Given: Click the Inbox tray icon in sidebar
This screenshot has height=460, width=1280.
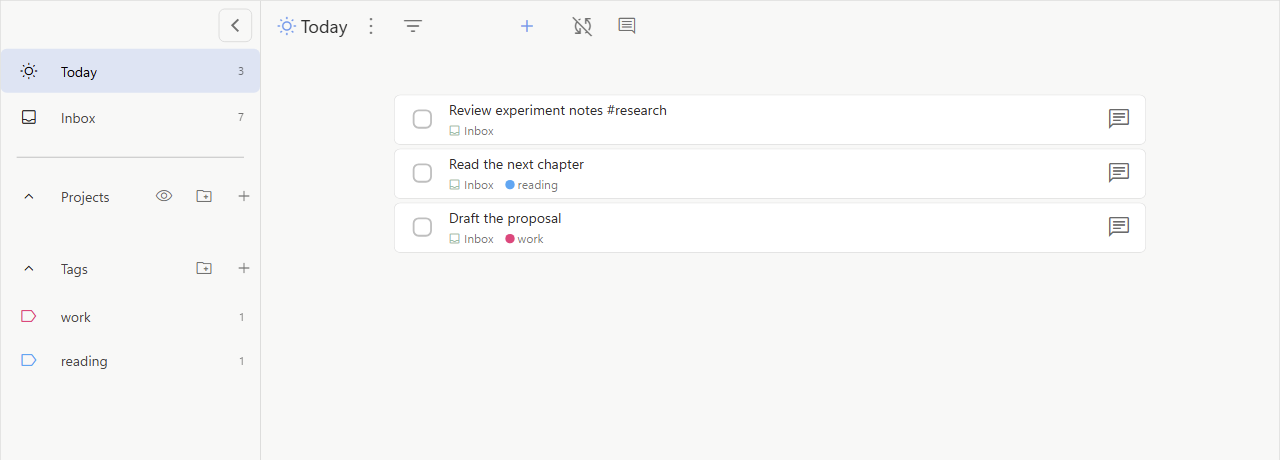Looking at the screenshot, I should [29, 117].
